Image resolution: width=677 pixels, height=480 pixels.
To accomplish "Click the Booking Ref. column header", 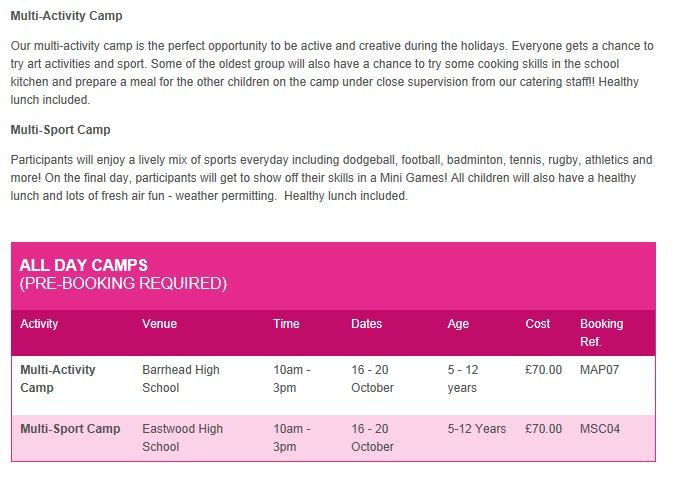I will [601, 332].
